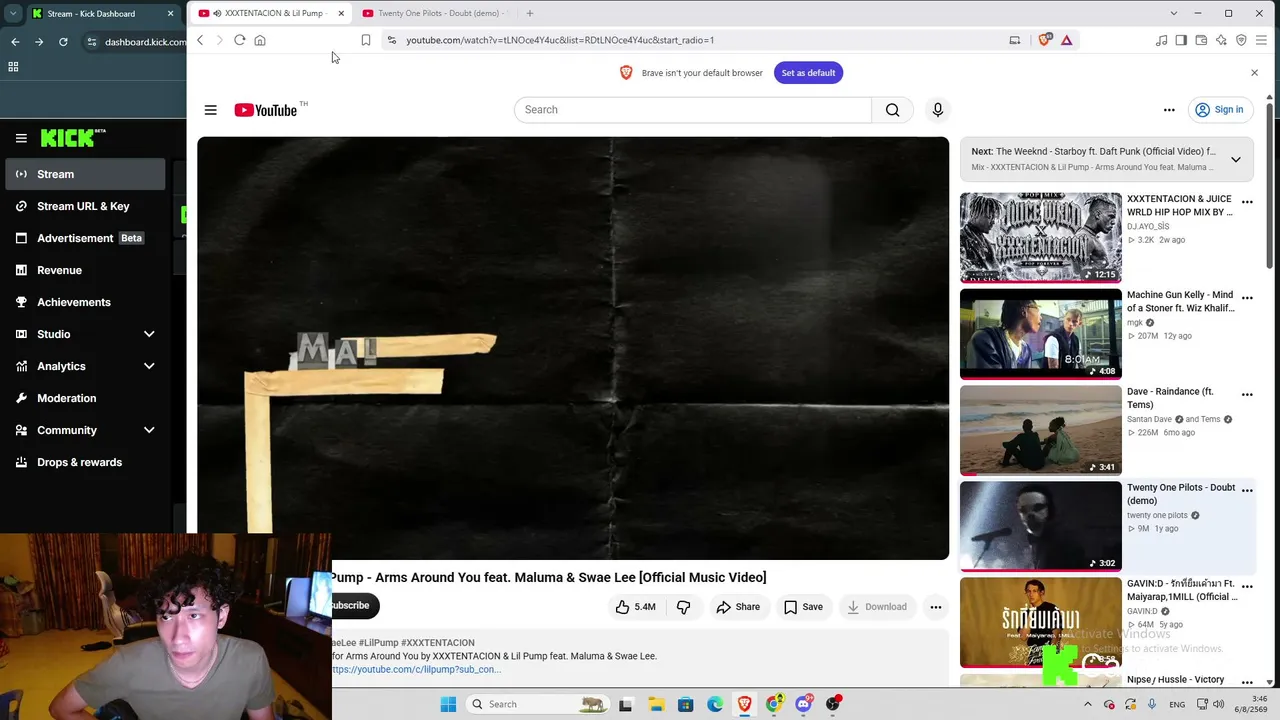
Task: Open Stream URL & Key in Kick sidebar
Action: [x=83, y=206]
